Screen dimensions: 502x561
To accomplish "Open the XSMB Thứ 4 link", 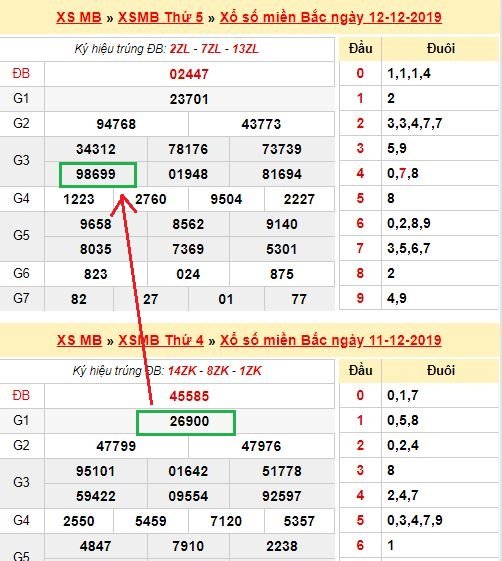I will 161,340.
